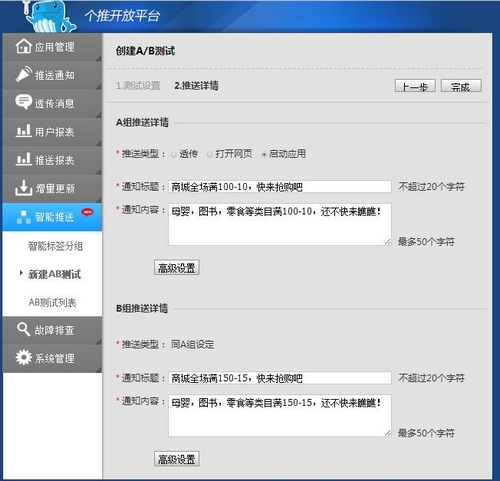Expand group B 高级设置 options
This screenshot has height=481, width=500.
click(177, 459)
